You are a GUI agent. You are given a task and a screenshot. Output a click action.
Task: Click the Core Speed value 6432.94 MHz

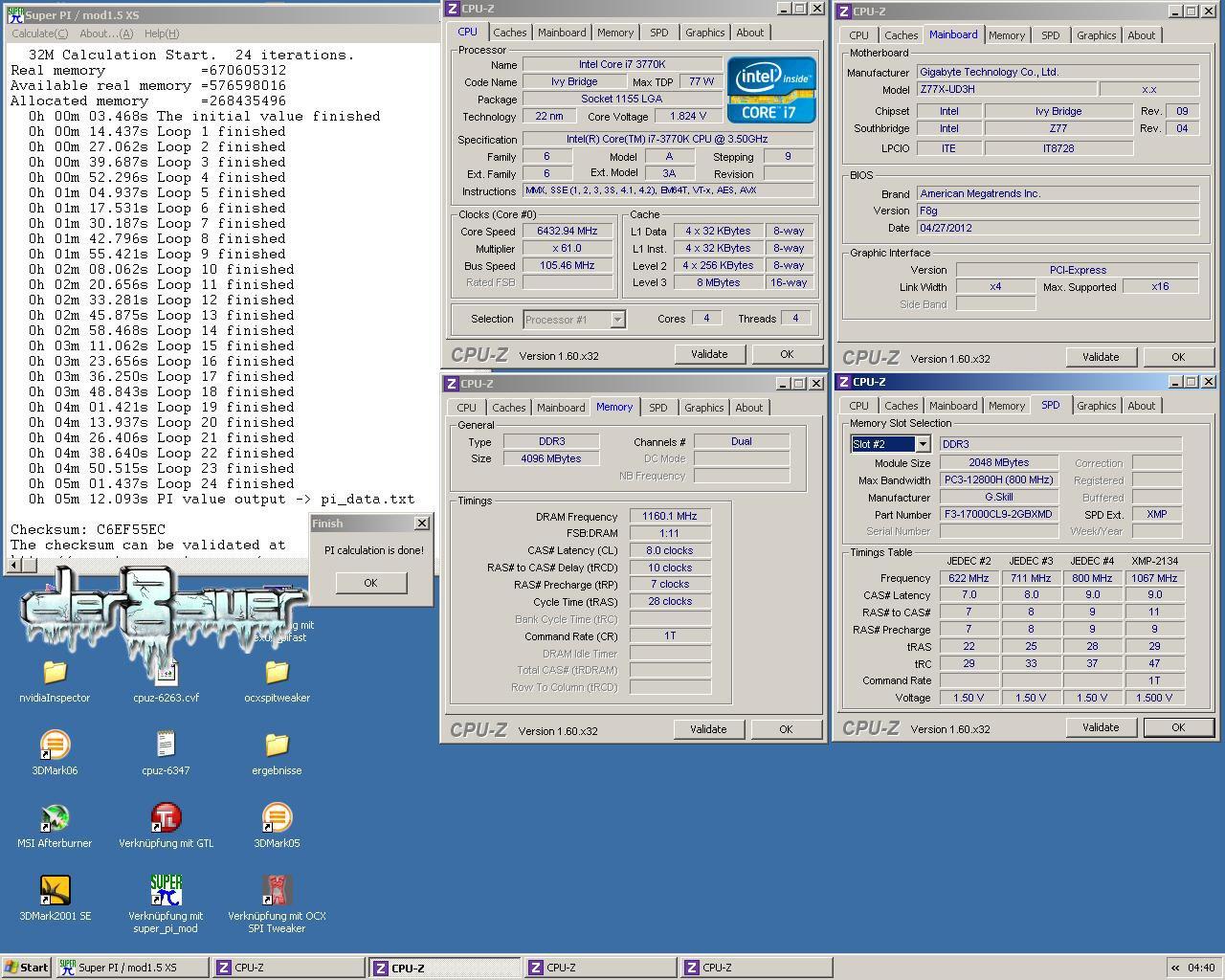point(568,231)
